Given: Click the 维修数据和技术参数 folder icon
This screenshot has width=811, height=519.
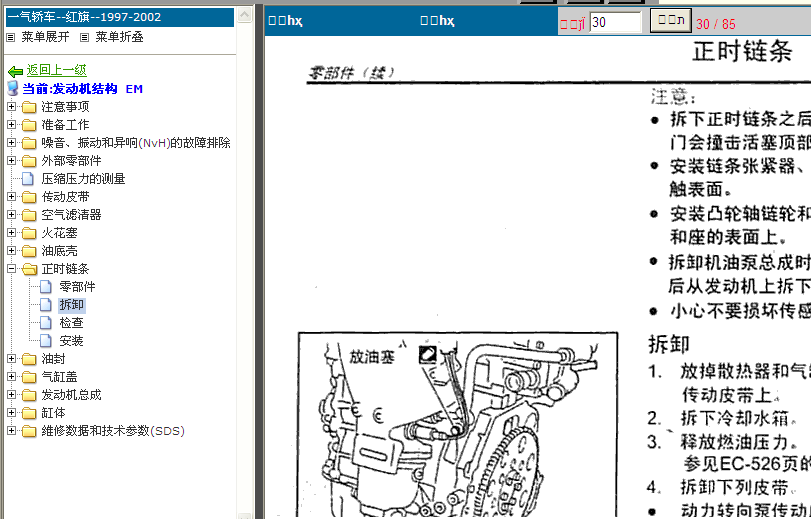Looking at the screenshot, I should 29,431.
